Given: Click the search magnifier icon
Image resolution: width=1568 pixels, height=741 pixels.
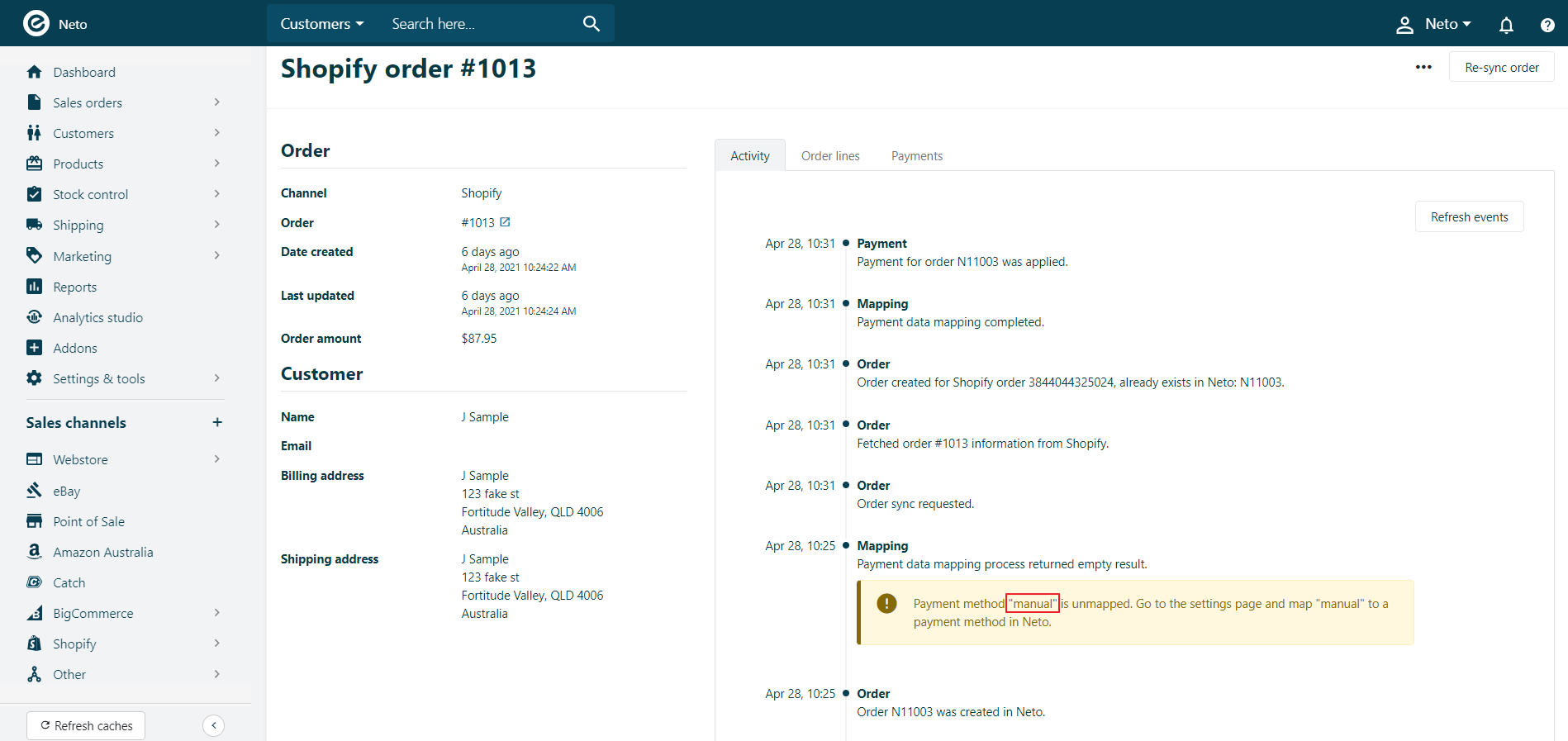Looking at the screenshot, I should [x=592, y=23].
